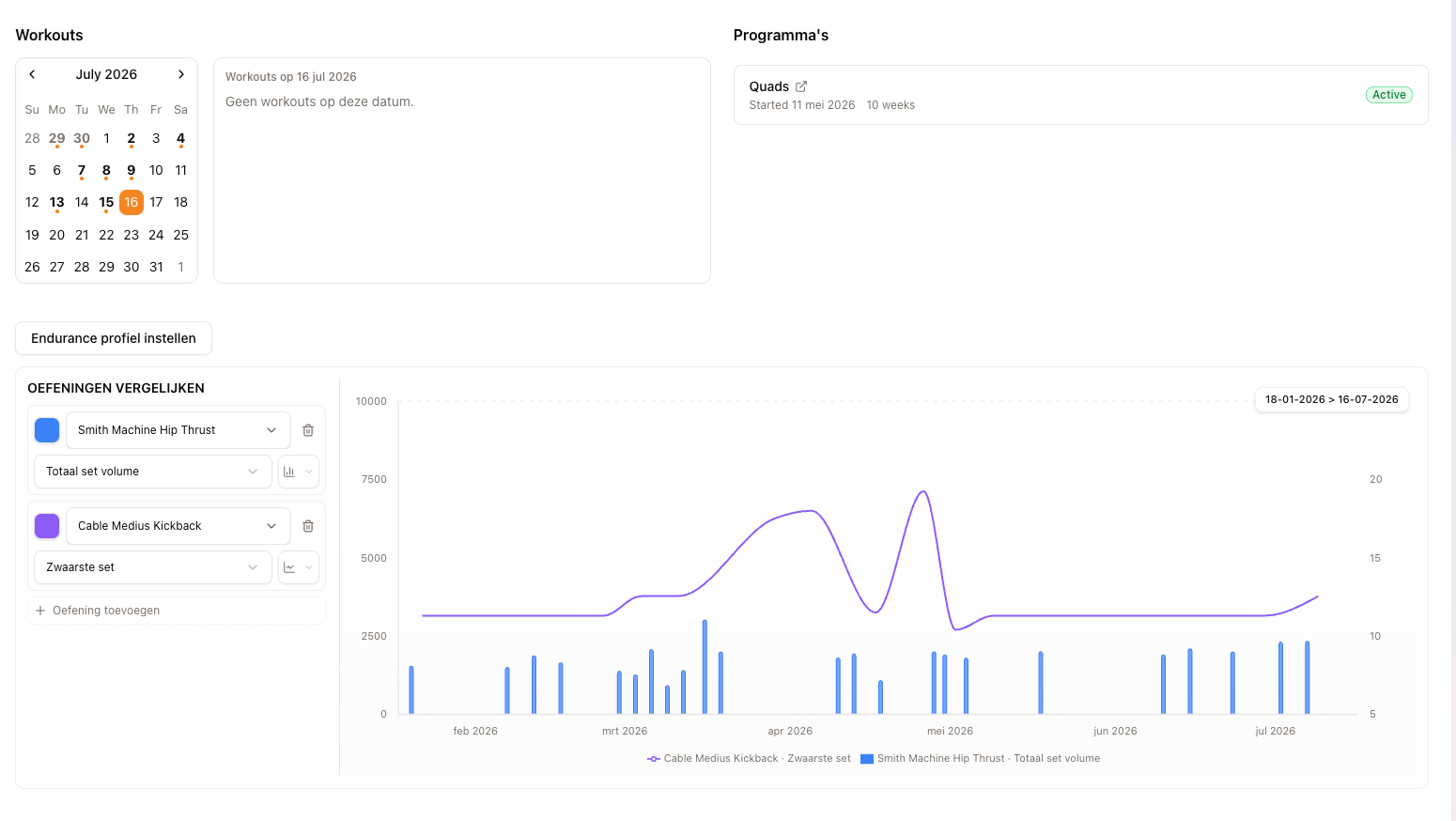This screenshot has width=1456, height=821.
Task: Click Endurance profiel instellen button
Action: tap(114, 338)
